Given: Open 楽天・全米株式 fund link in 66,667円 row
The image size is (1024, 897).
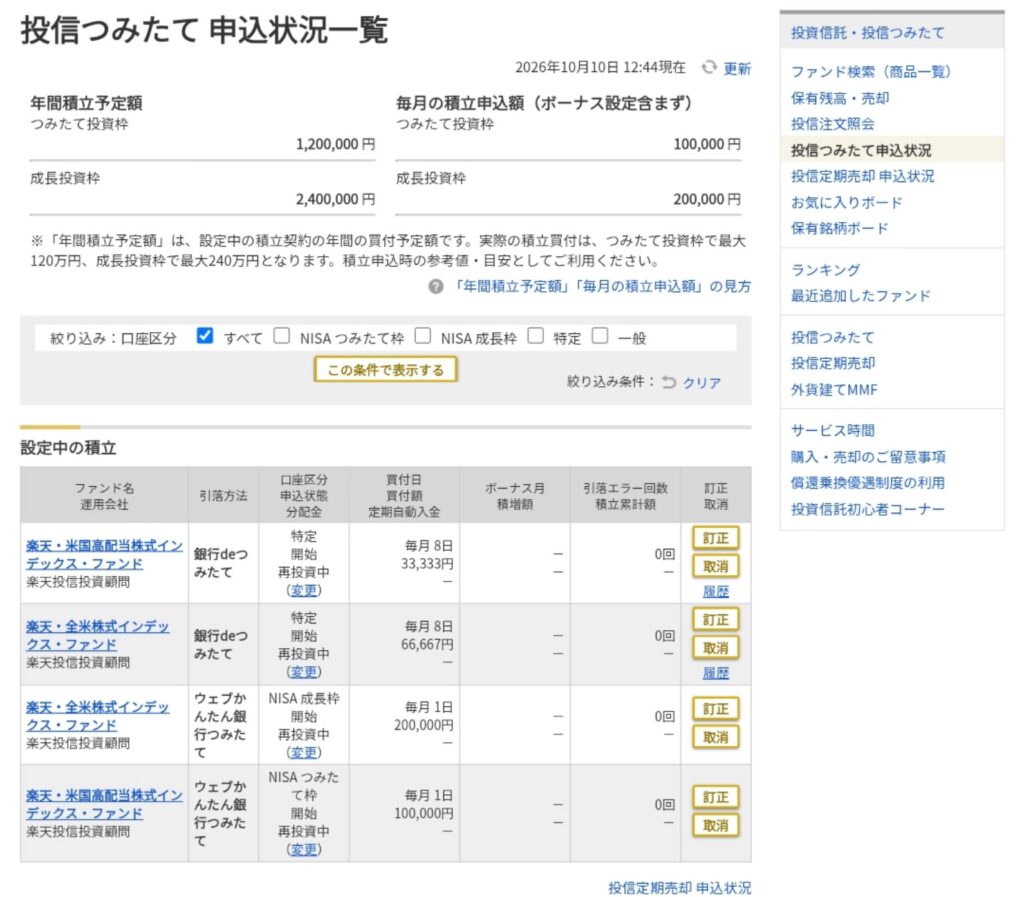Looking at the screenshot, I should coord(97,635).
